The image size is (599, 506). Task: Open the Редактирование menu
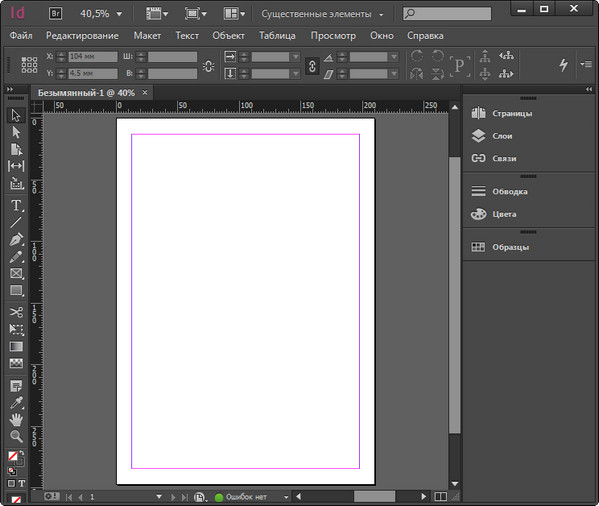[x=82, y=36]
